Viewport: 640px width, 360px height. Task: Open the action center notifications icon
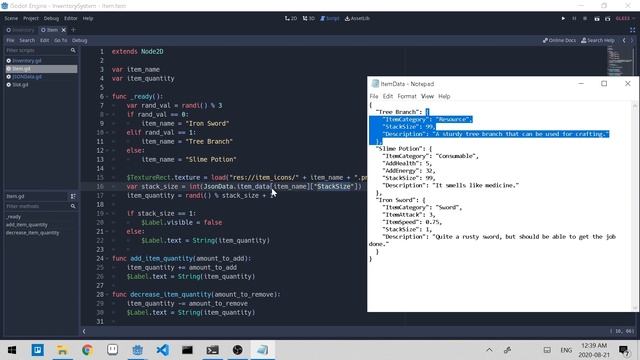coord(624,350)
